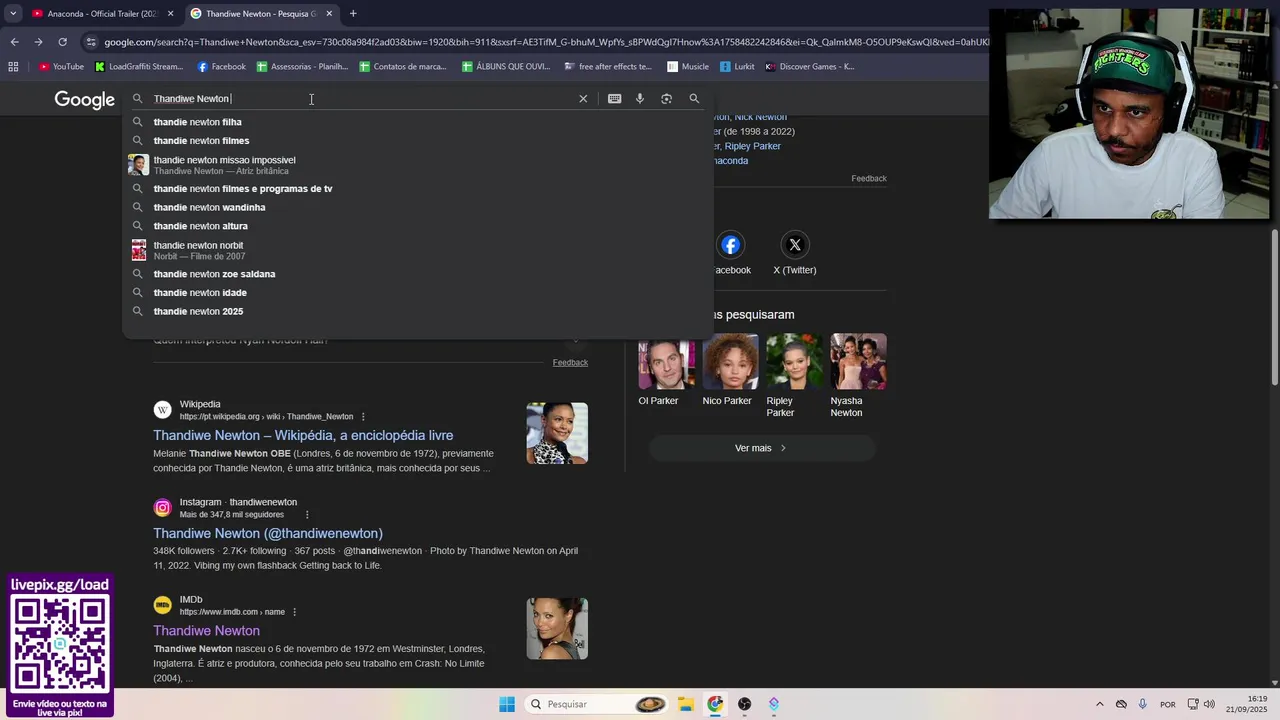Open the Facebook profile icon in knowledge panel
Image resolution: width=1280 pixels, height=720 pixels.
(x=731, y=245)
